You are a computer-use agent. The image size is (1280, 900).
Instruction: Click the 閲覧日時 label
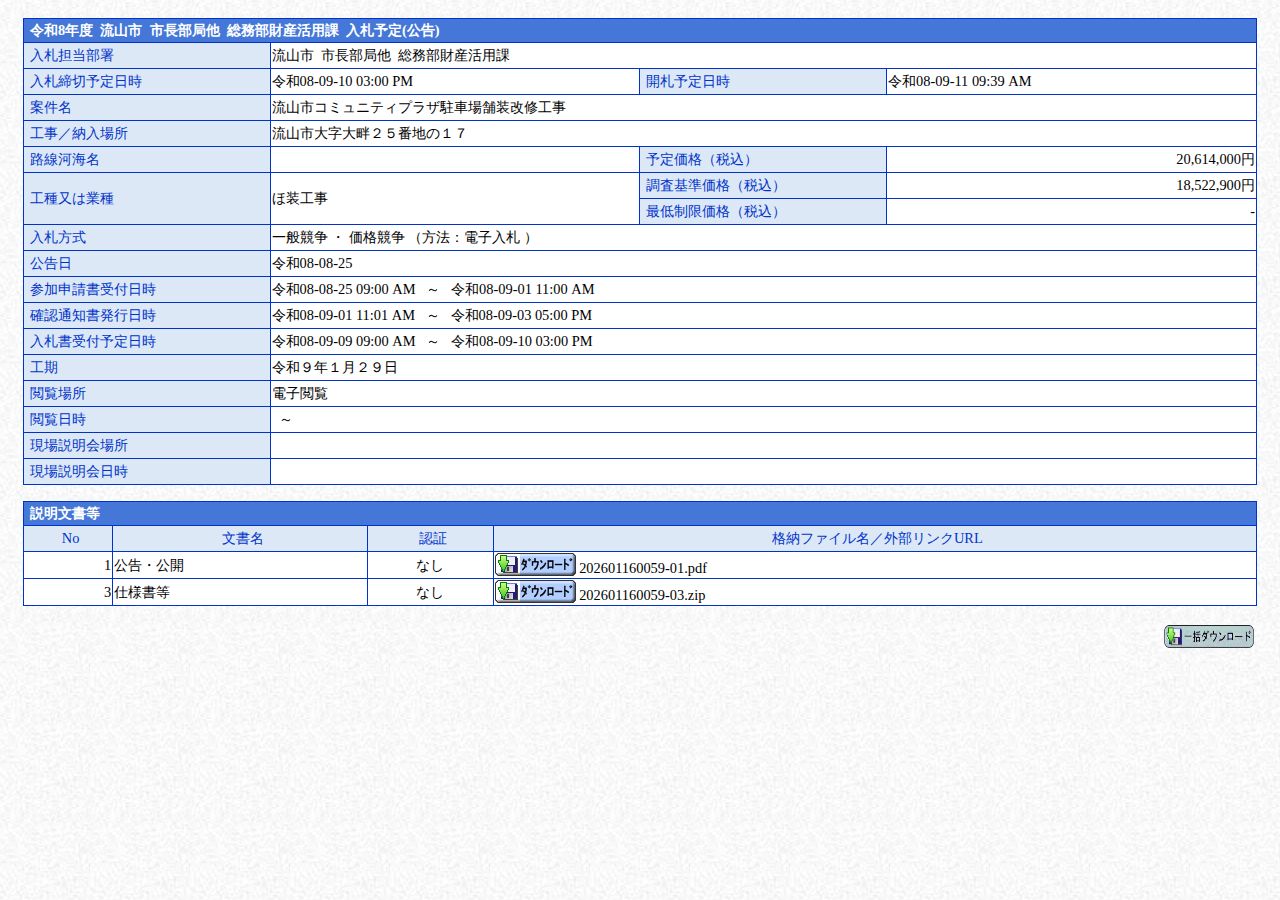[x=58, y=420]
